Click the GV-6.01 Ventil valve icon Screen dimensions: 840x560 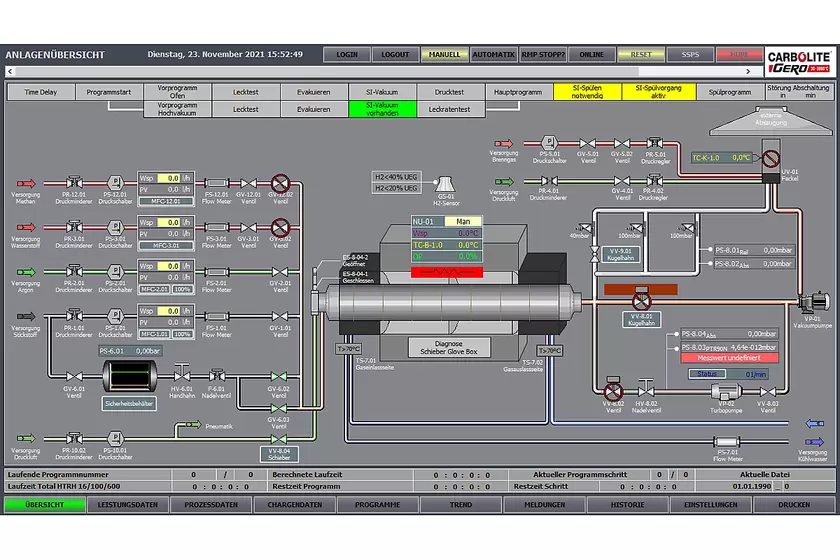74,377
